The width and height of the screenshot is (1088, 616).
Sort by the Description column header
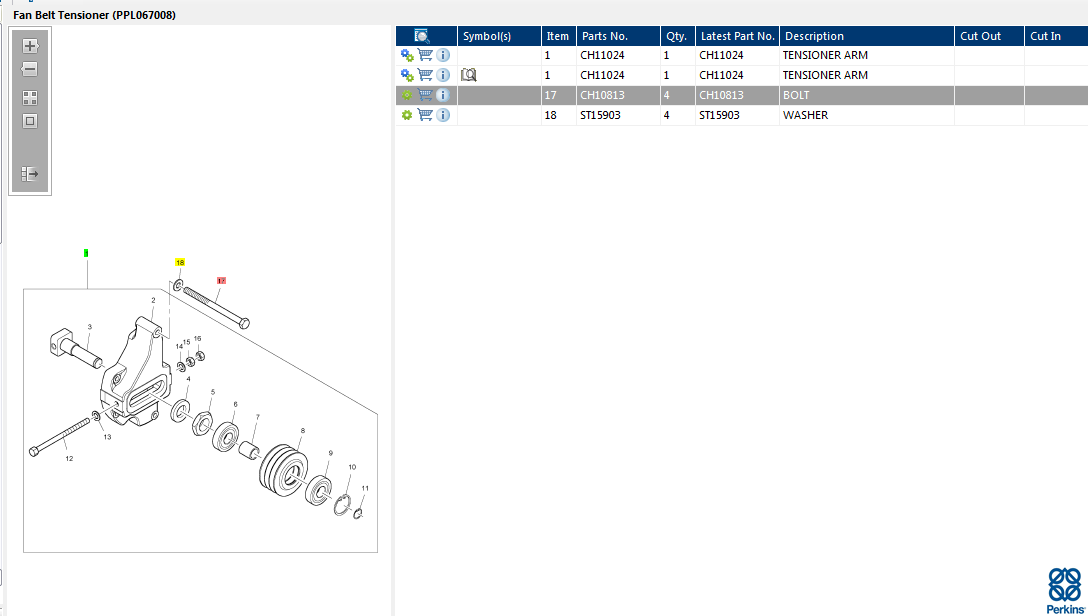tap(867, 36)
